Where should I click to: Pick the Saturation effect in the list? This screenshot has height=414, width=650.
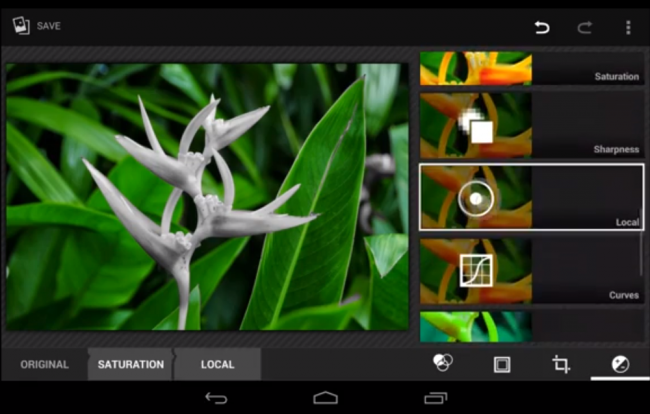coord(530,68)
